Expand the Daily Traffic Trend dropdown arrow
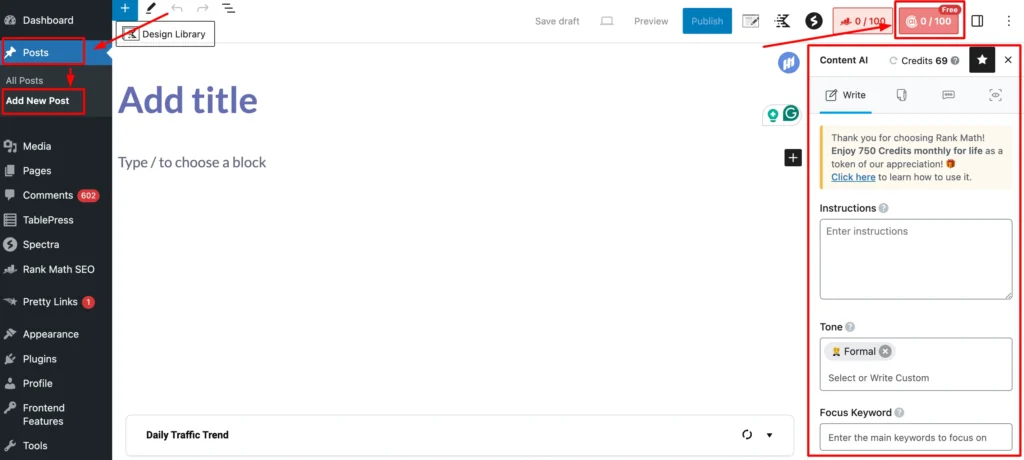The width and height of the screenshot is (1024, 460). click(x=769, y=435)
